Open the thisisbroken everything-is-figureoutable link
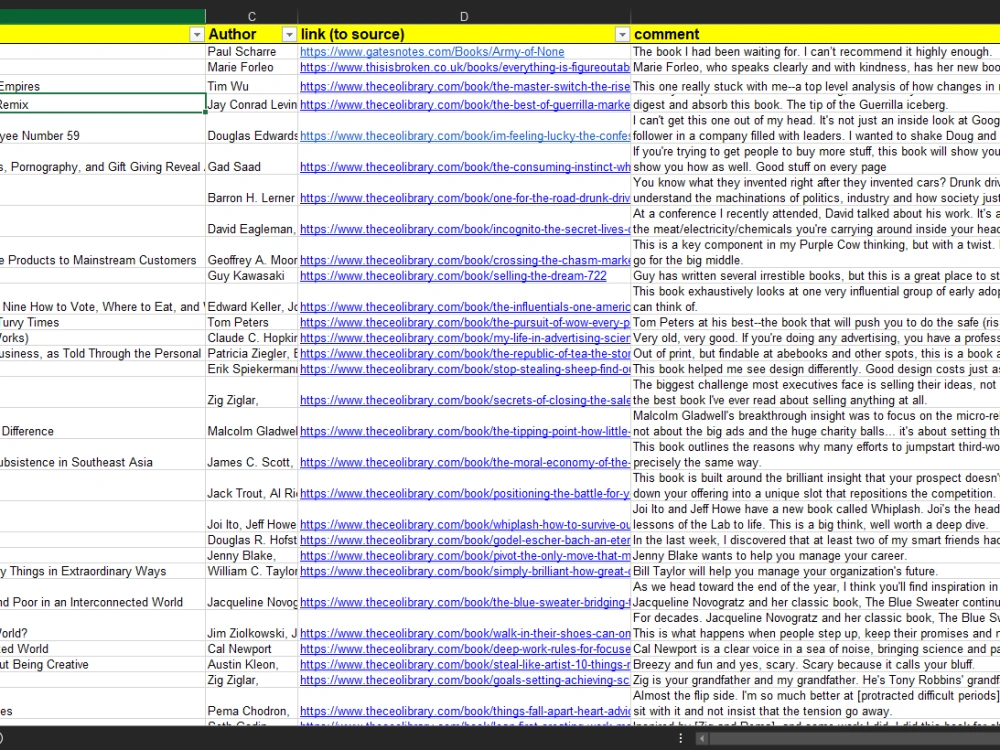The height and width of the screenshot is (750, 1000). click(464, 68)
